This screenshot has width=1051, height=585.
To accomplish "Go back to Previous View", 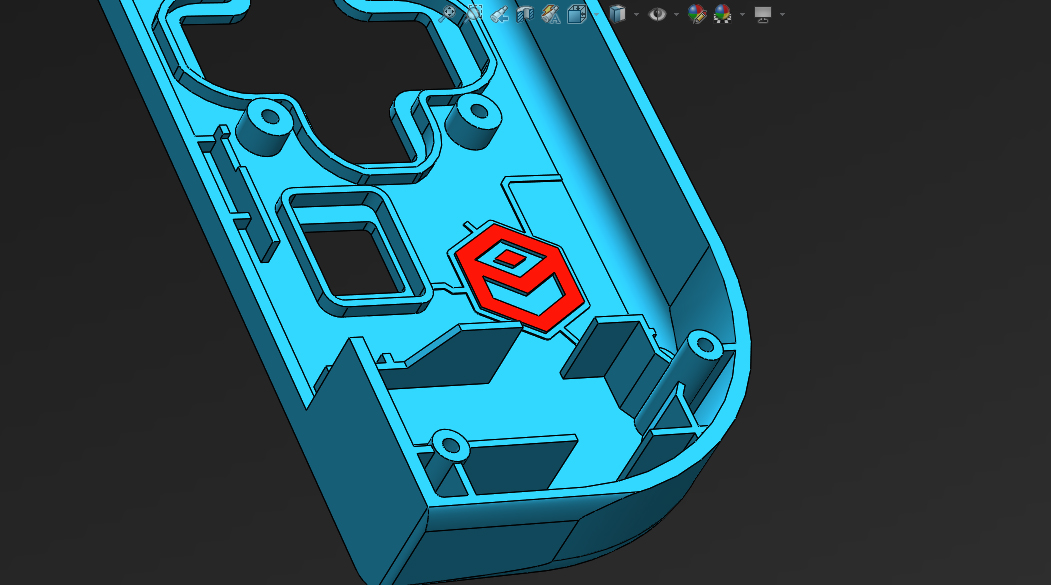I will click(x=499, y=13).
